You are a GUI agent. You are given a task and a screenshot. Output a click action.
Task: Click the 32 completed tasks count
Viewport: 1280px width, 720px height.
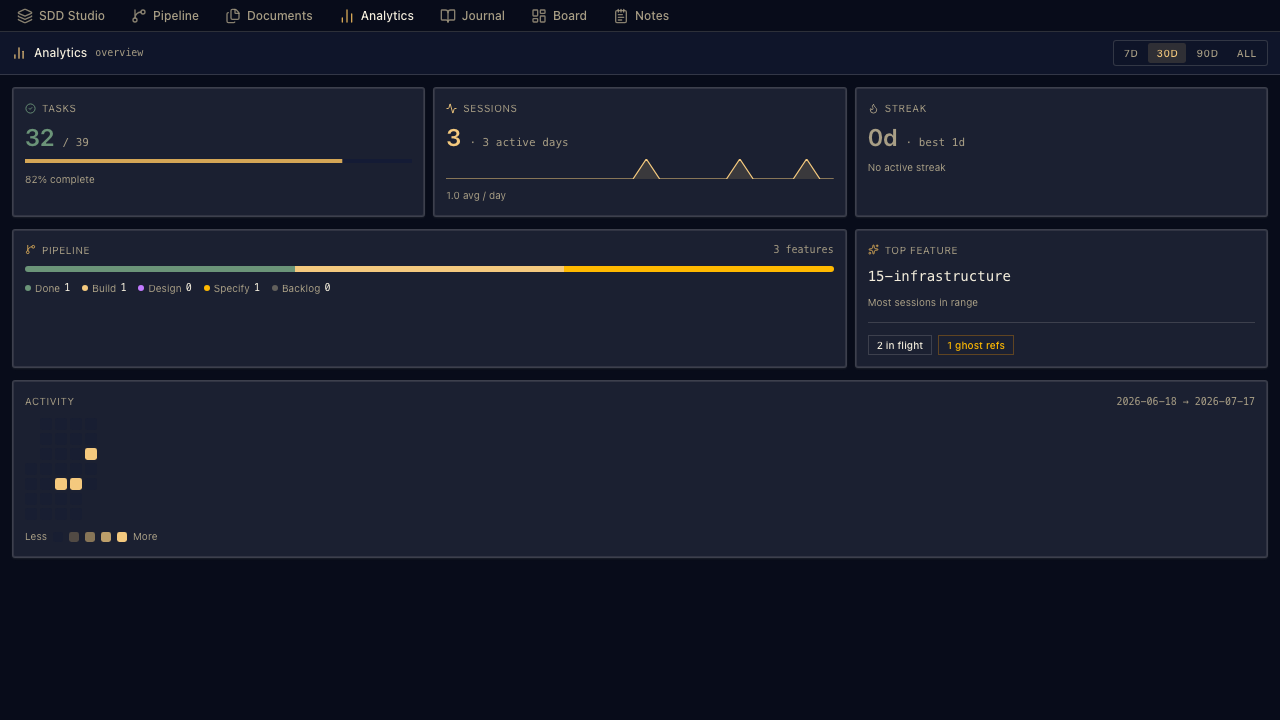point(40,138)
